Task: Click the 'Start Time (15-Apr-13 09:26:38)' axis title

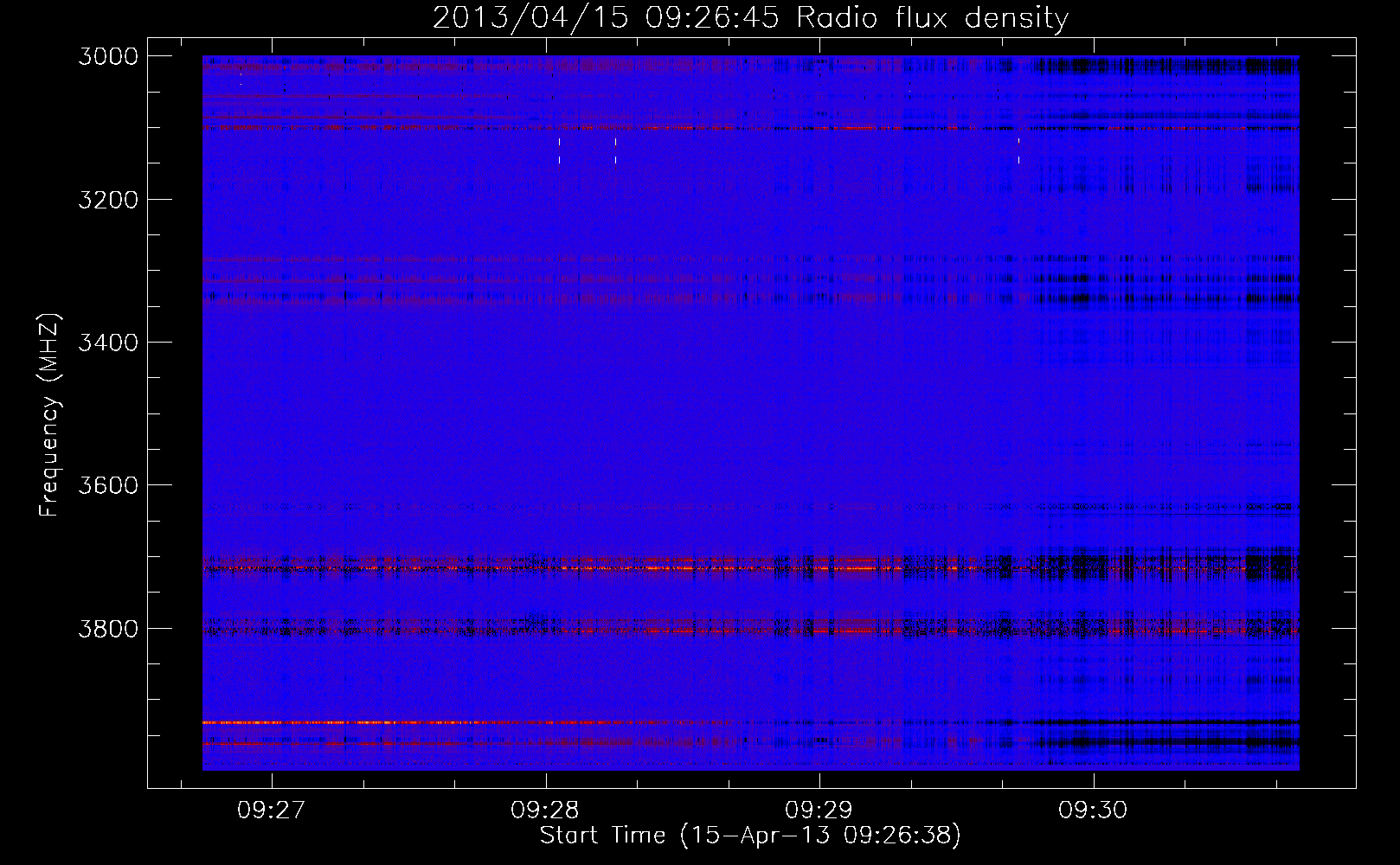Action: click(750, 836)
